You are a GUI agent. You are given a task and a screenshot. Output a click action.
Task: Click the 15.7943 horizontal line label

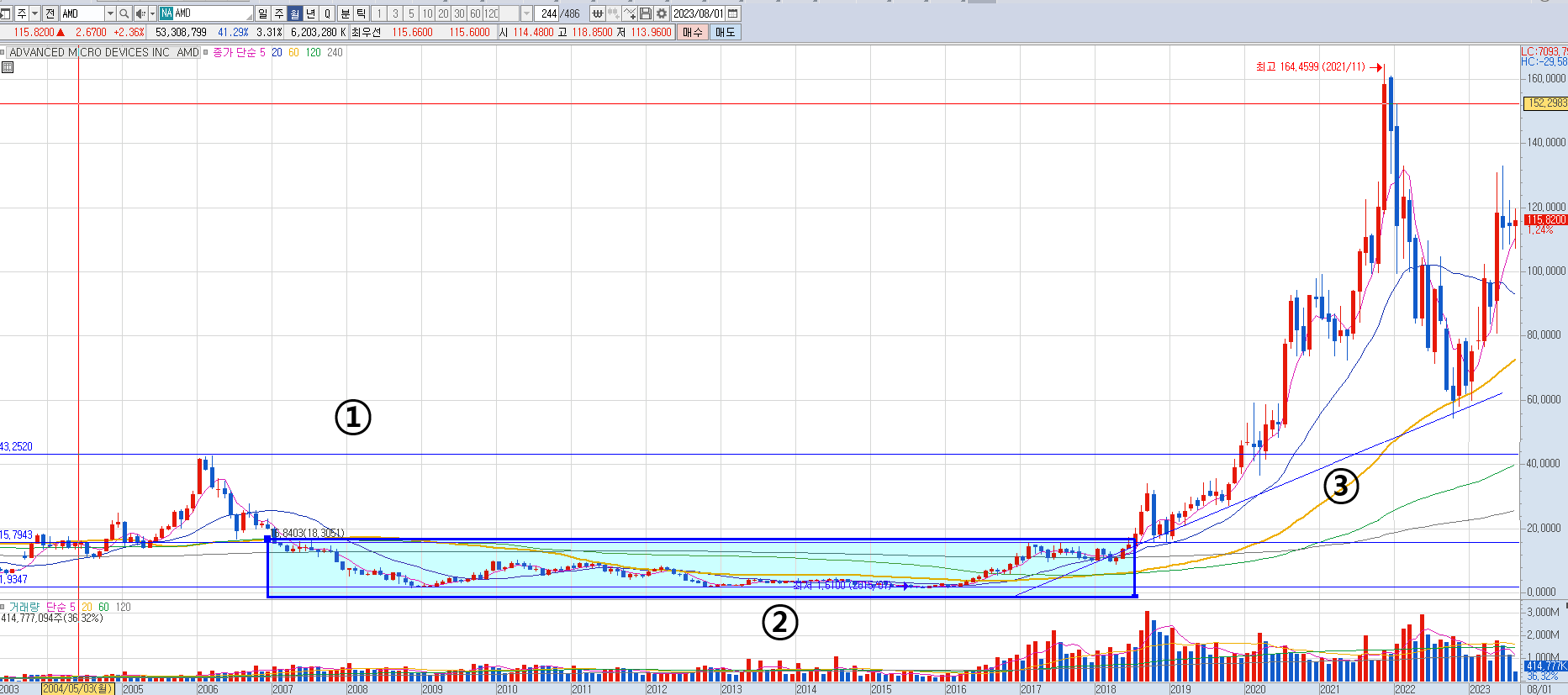click(x=16, y=534)
